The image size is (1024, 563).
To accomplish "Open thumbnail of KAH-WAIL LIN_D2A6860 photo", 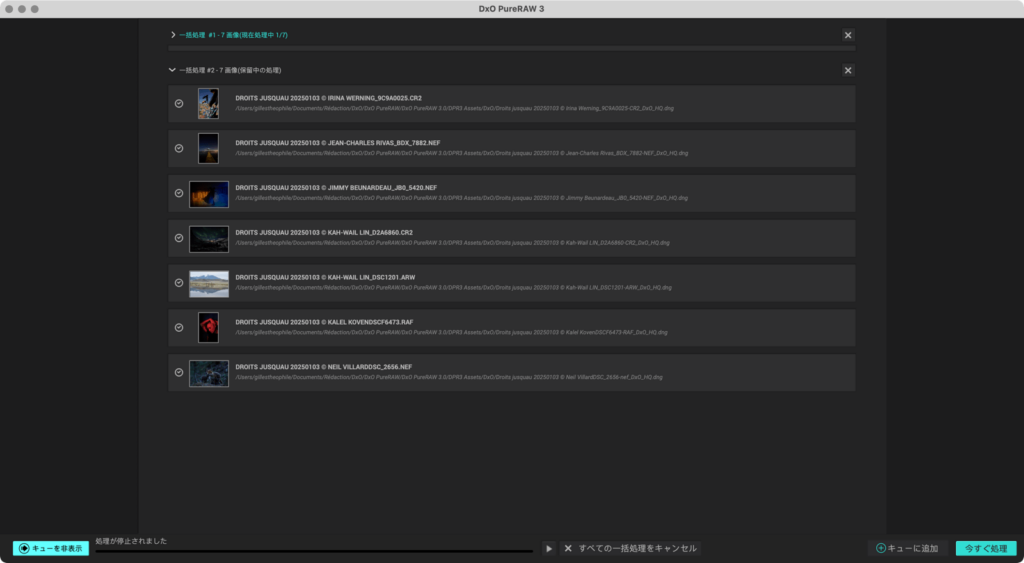I will (209, 239).
